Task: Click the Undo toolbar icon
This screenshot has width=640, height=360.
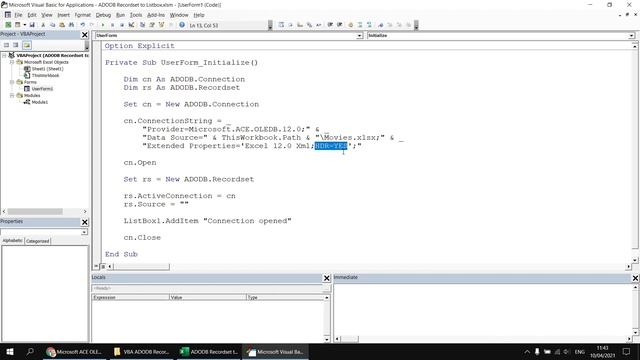Action: coord(83,25)
